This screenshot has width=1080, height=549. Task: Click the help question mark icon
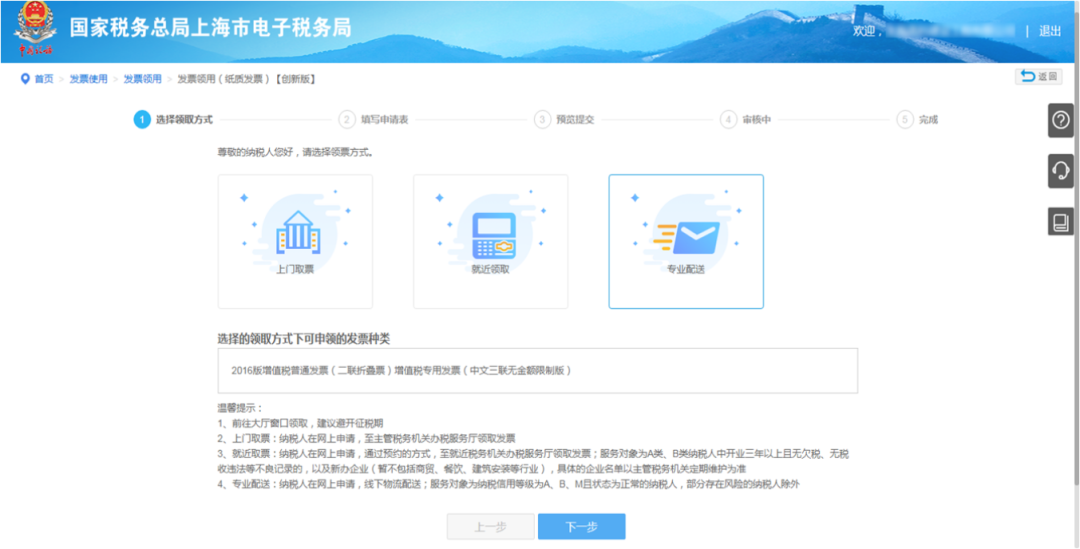[x=1061, y=121]
